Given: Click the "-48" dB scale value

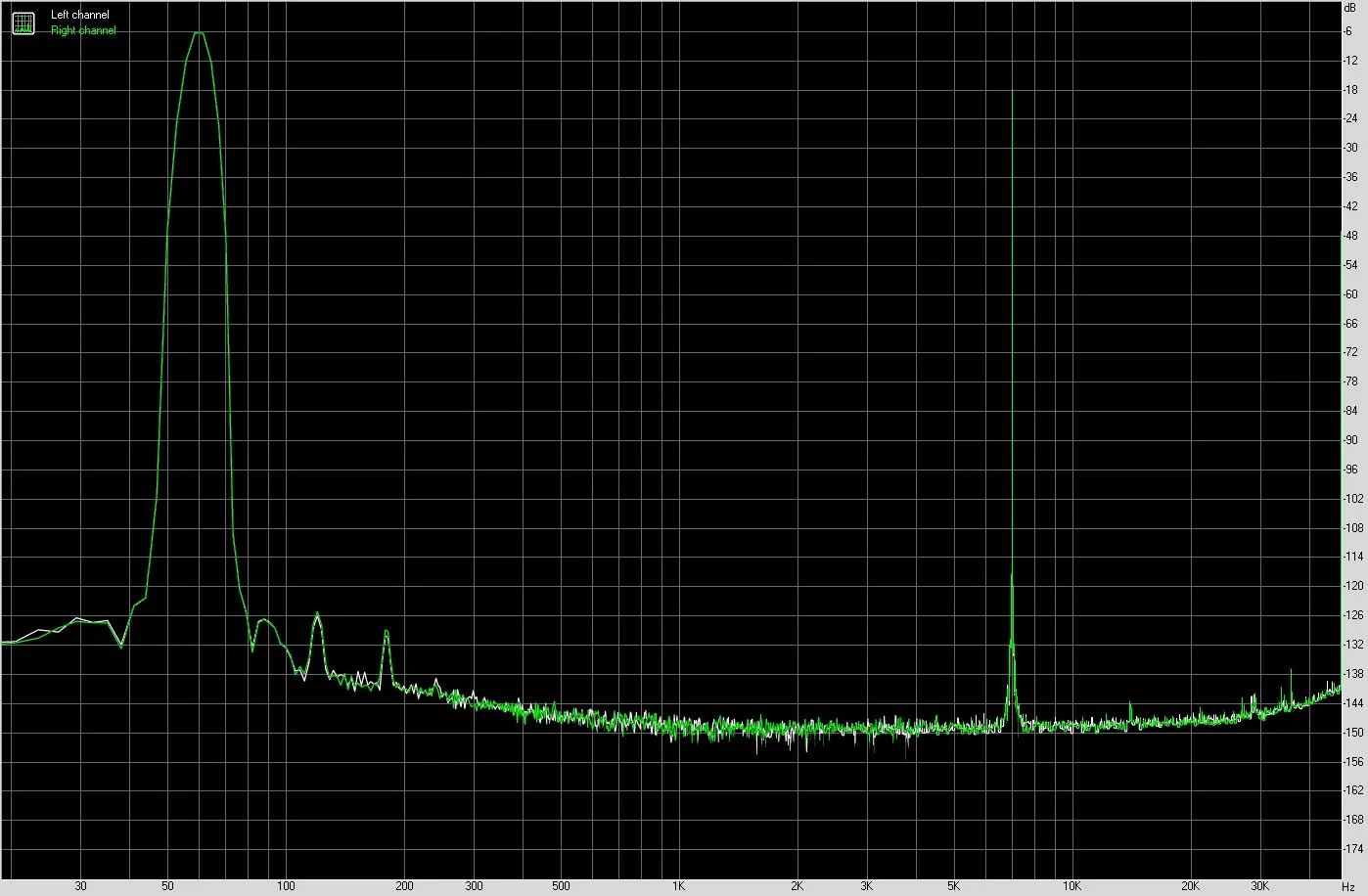Looking at the screenshot, I should (x=1350, y=236).
